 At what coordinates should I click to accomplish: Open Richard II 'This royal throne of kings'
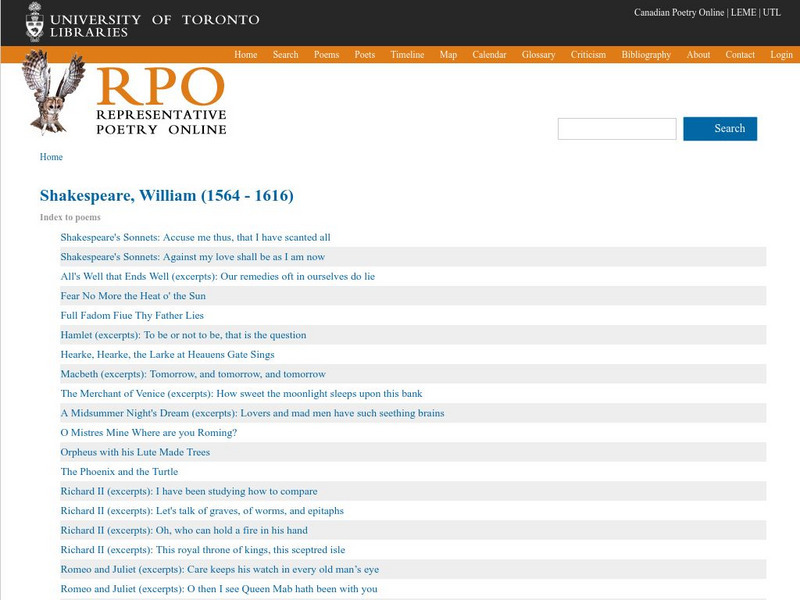pyautogui.click(x=203, y=549)
